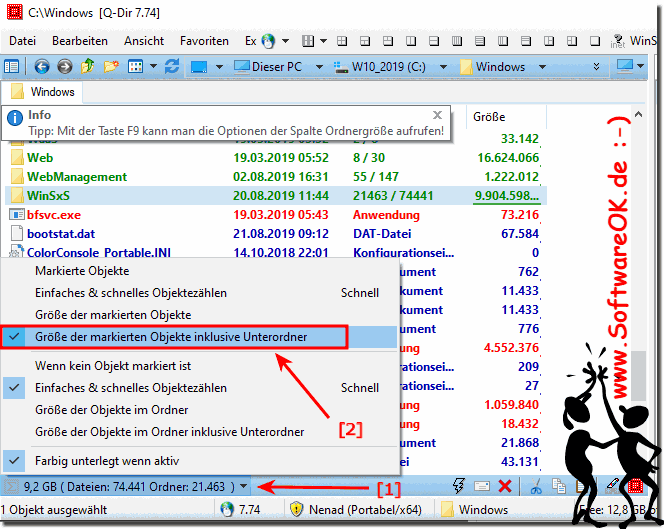The height and width of the screenshot is (529, 664).
Task: Cut selection with the scissors icon
Action: 536,486
